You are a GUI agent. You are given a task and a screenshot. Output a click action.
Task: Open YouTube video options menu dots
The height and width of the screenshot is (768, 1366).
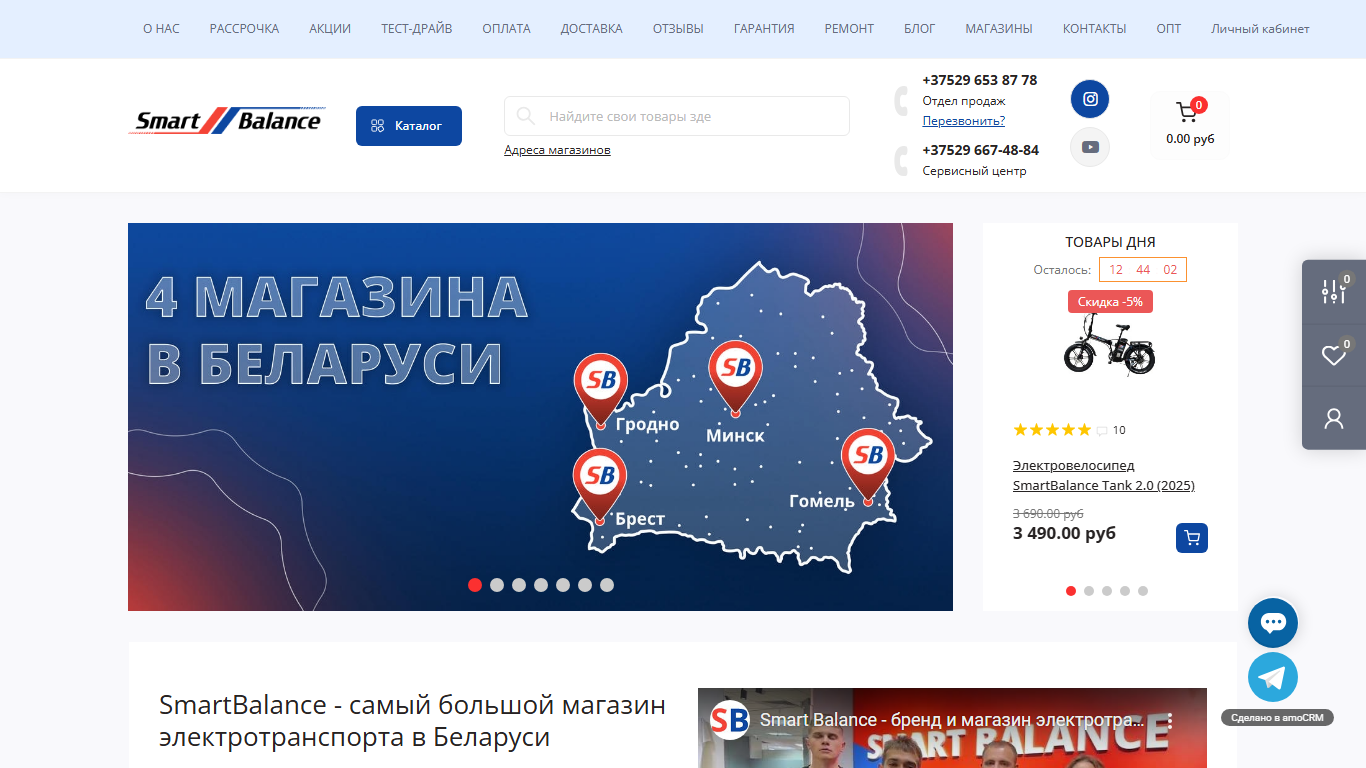click(1170, 720)
